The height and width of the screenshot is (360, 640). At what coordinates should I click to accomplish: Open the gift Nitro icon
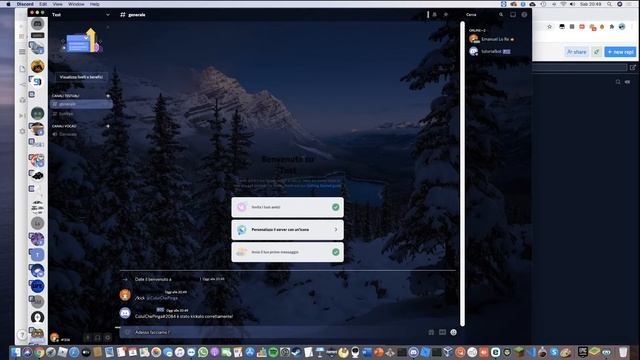(431, 332)
